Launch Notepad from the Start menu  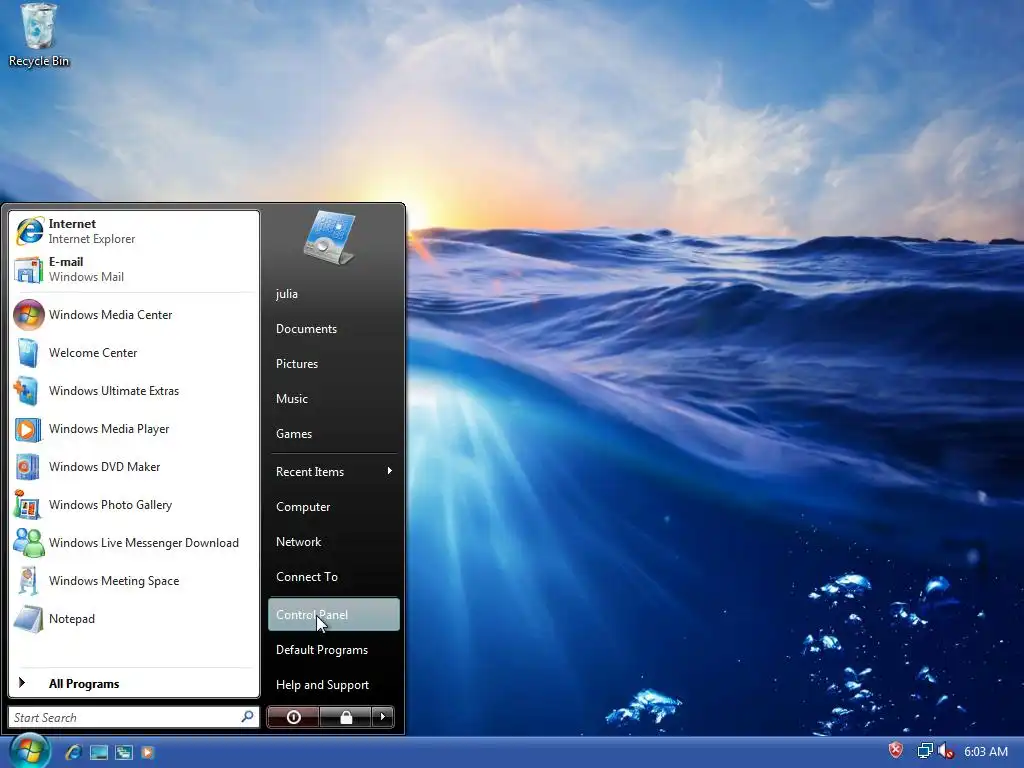pos(134,618)
